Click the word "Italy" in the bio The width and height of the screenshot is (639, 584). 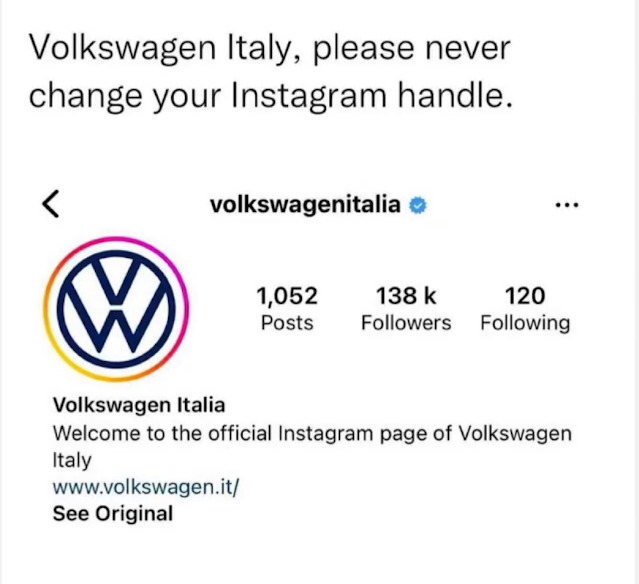(x=72, y=461)
